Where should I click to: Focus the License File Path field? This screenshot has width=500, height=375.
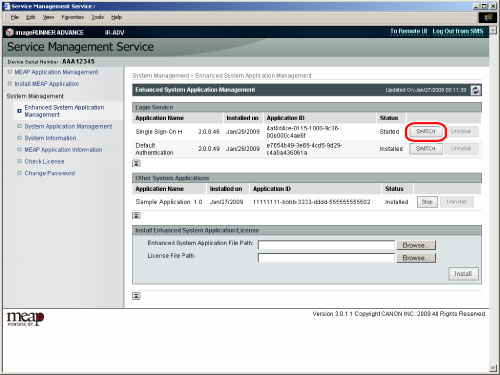click(x=326, y=258)
